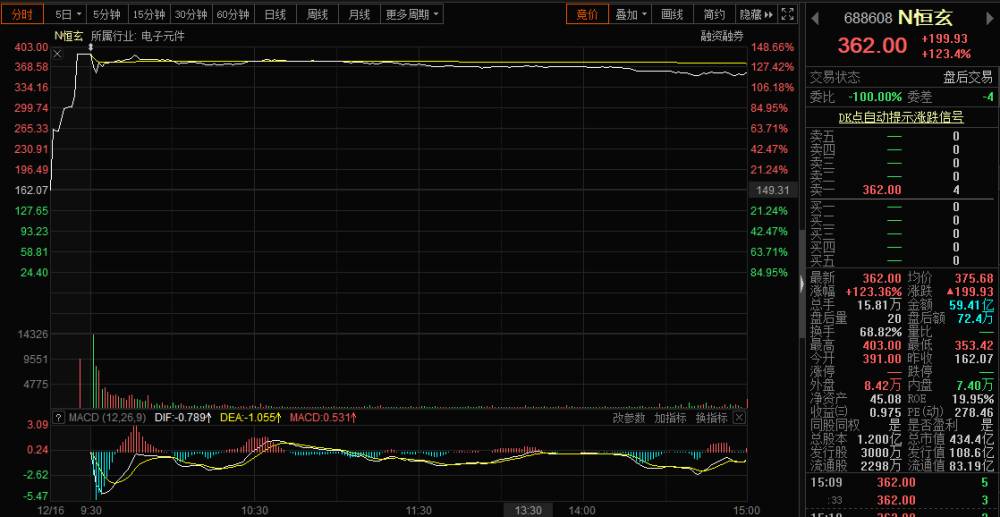Close the chart overlay X box
Viewport: 1000px width, 517px height.
pos(57,54)
